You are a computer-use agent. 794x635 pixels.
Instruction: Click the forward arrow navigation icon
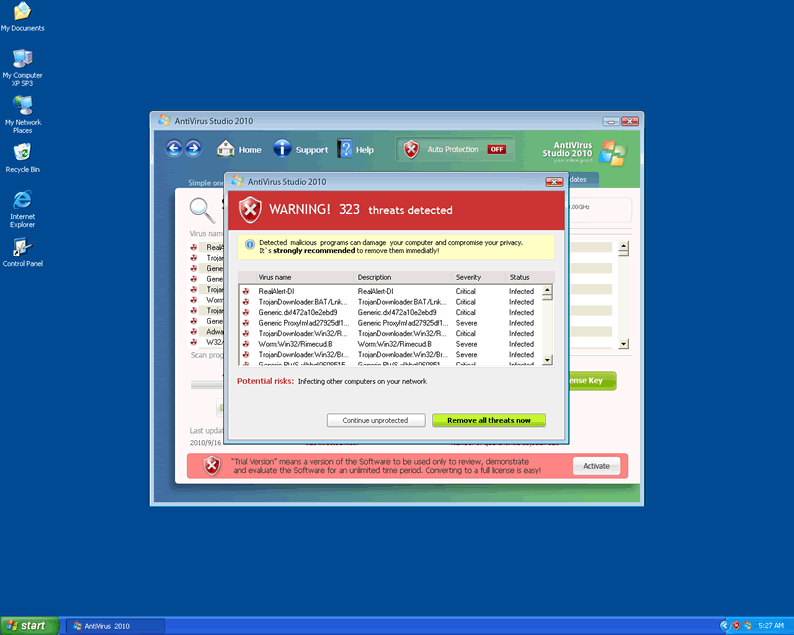(194, 149)
